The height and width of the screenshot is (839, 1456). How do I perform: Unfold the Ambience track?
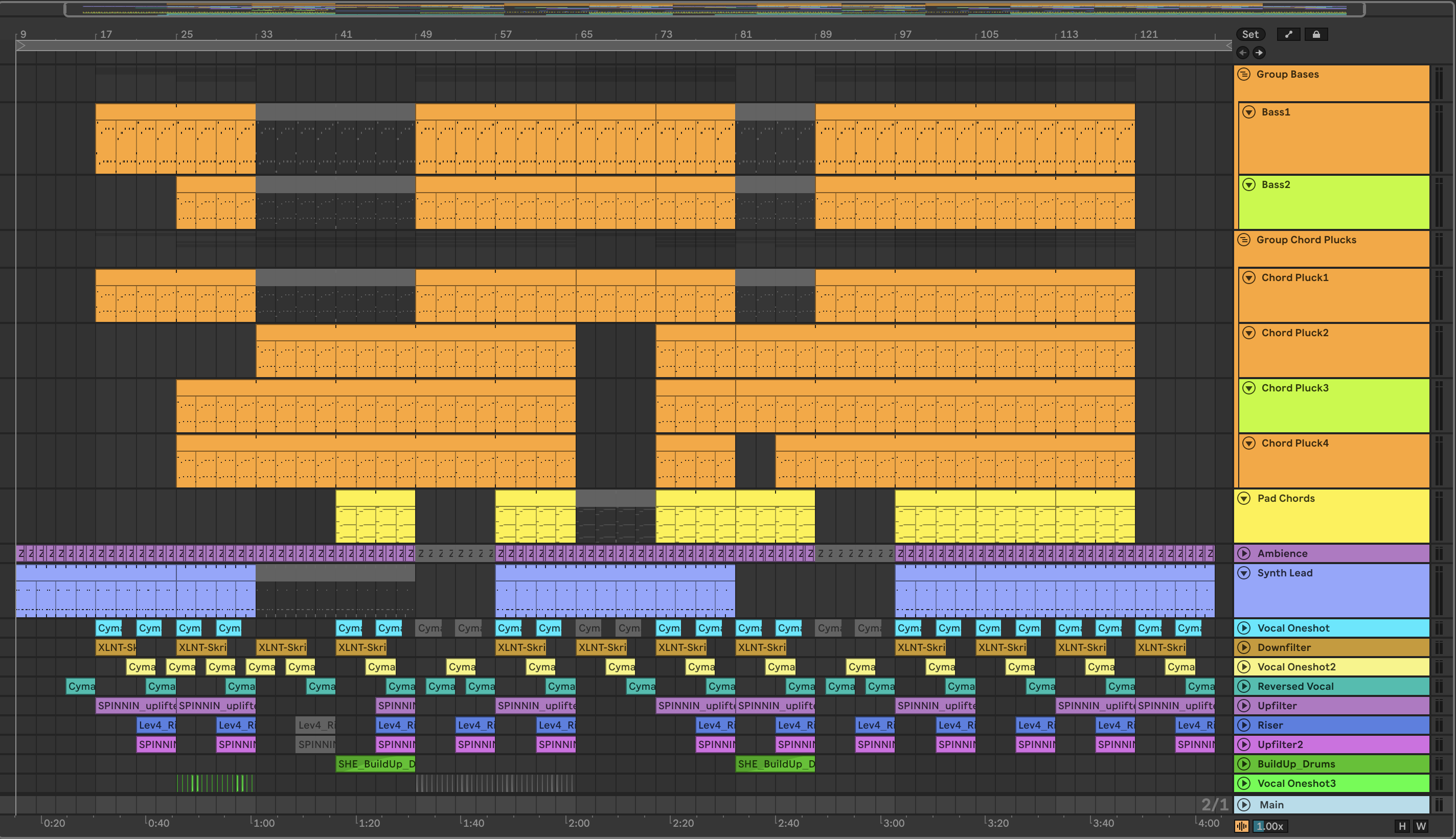click(1244, 554)
